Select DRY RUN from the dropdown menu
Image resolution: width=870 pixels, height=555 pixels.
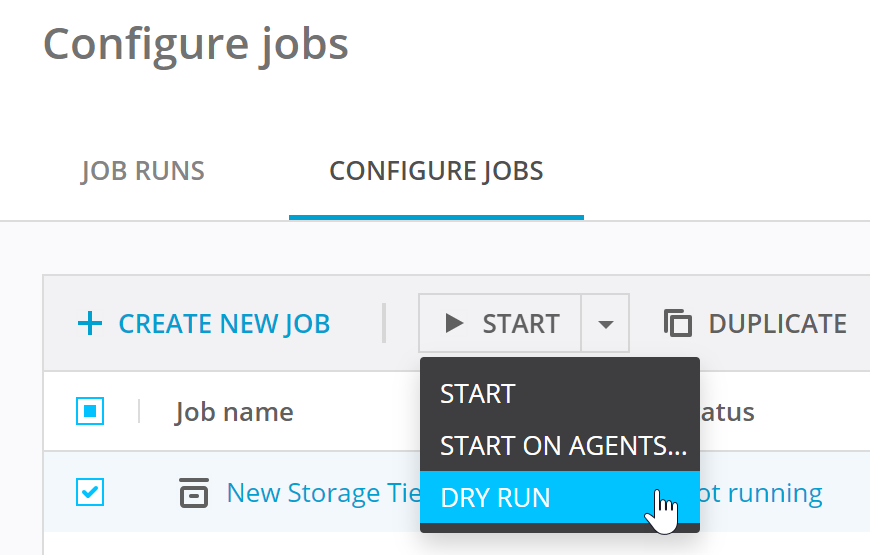point(496,498)
